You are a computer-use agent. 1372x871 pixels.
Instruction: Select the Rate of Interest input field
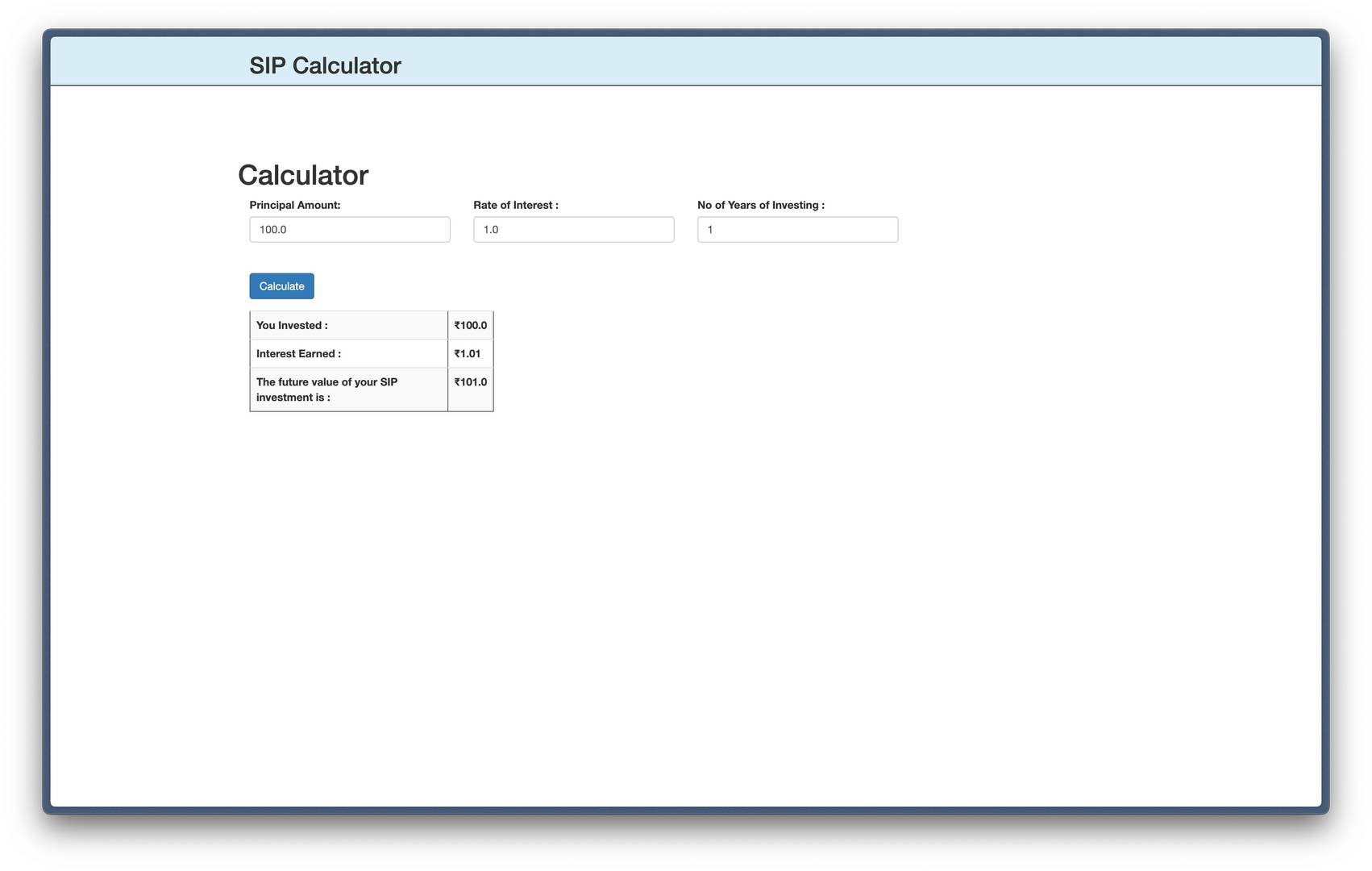click(574, 229)
